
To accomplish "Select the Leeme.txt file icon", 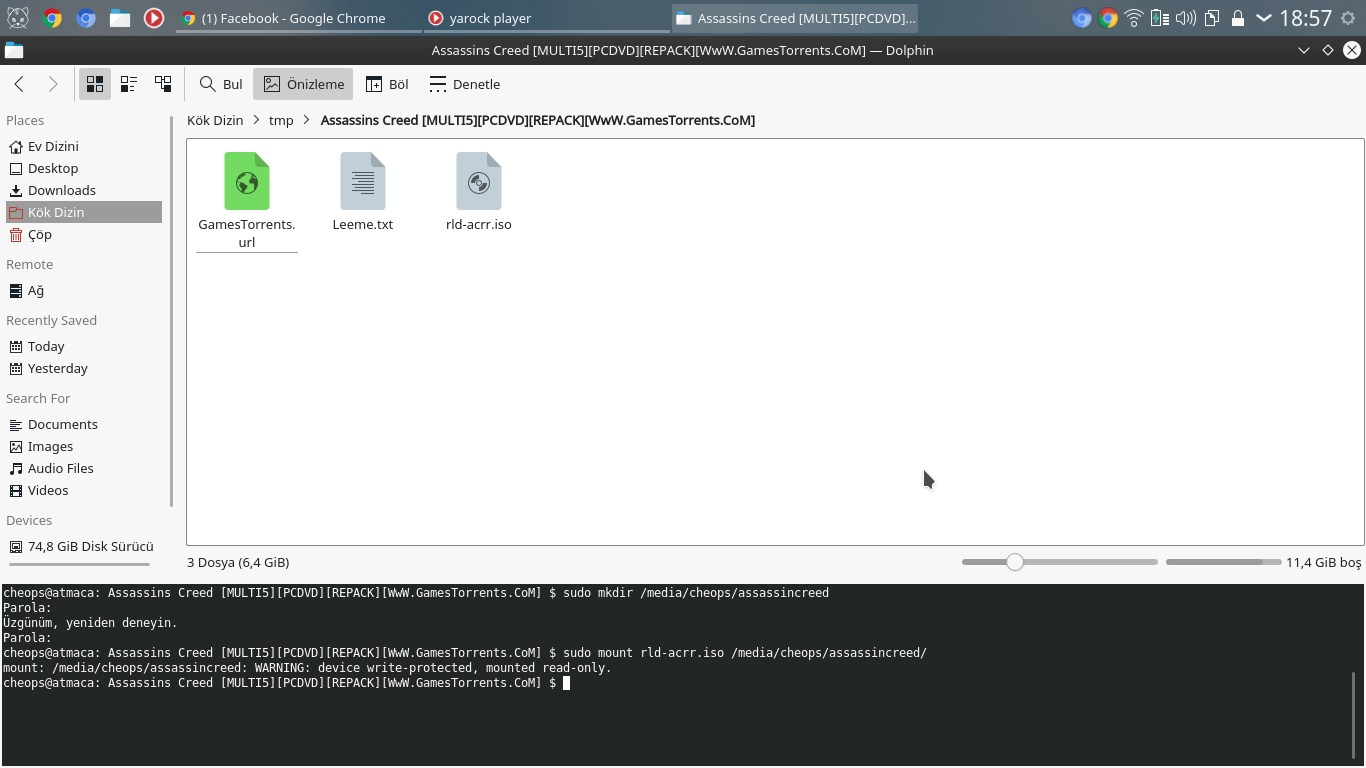I will [x=362, y=182].
